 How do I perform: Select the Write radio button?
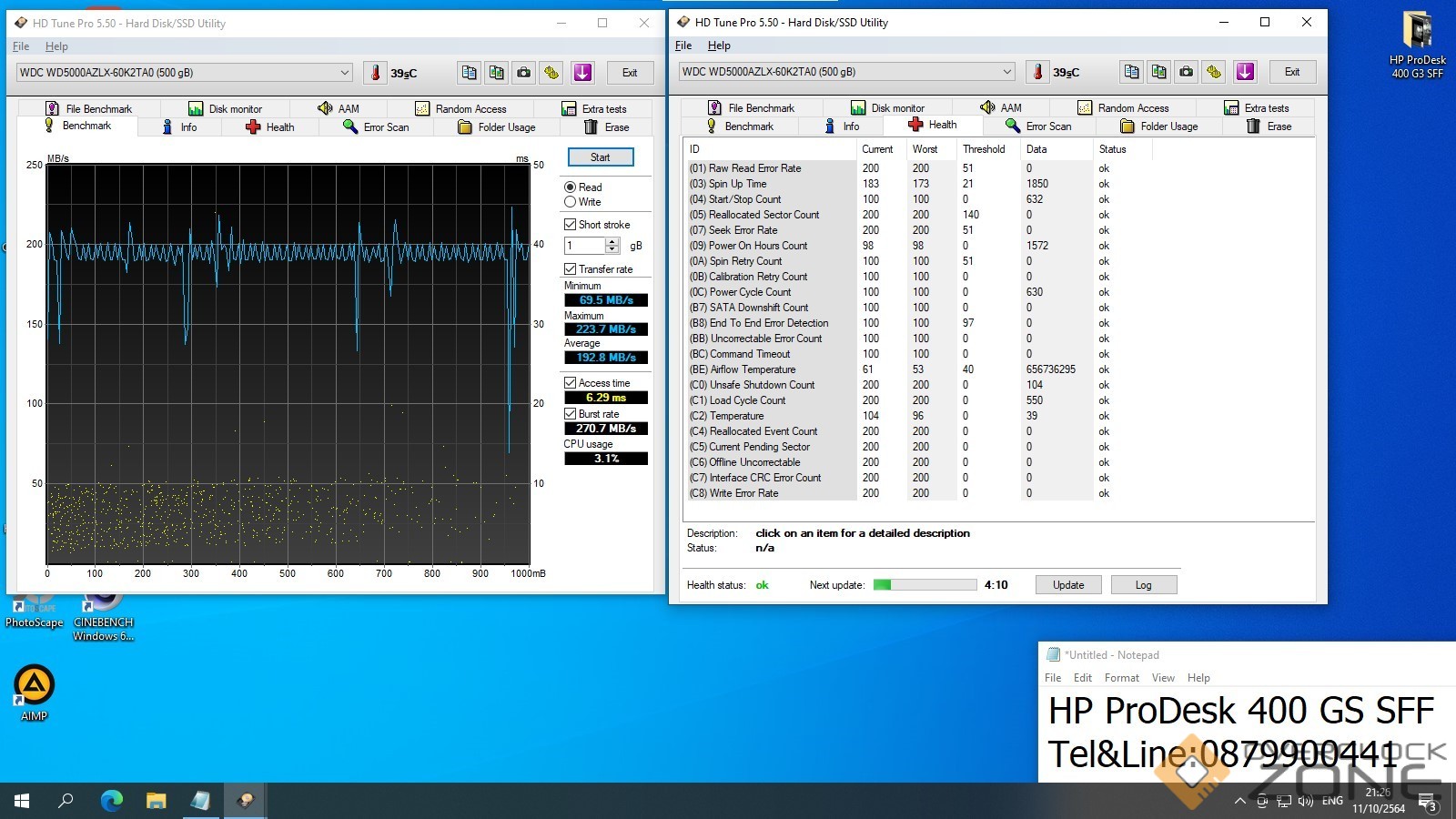[x=571, y=202]
